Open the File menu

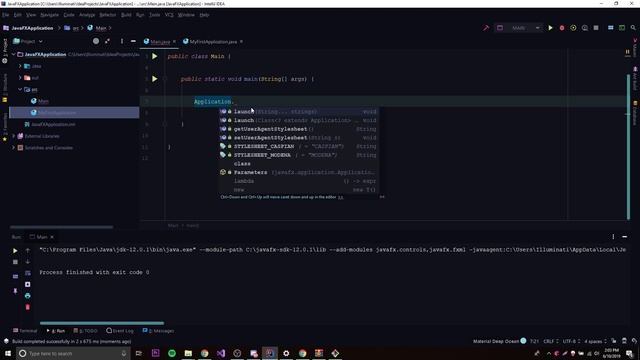pyautogui.click(x=5, y=15)
